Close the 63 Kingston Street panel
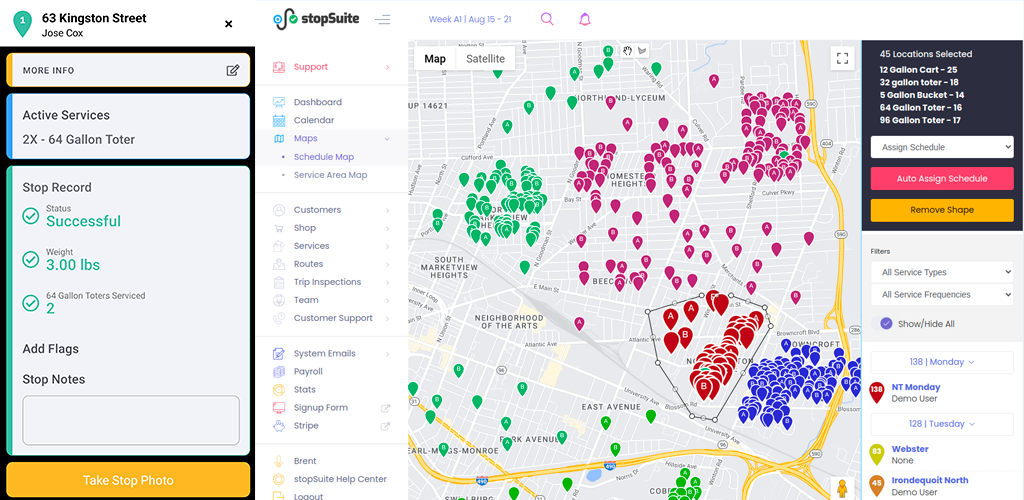This screenshot has height=500, width=1024. [229, 24]
